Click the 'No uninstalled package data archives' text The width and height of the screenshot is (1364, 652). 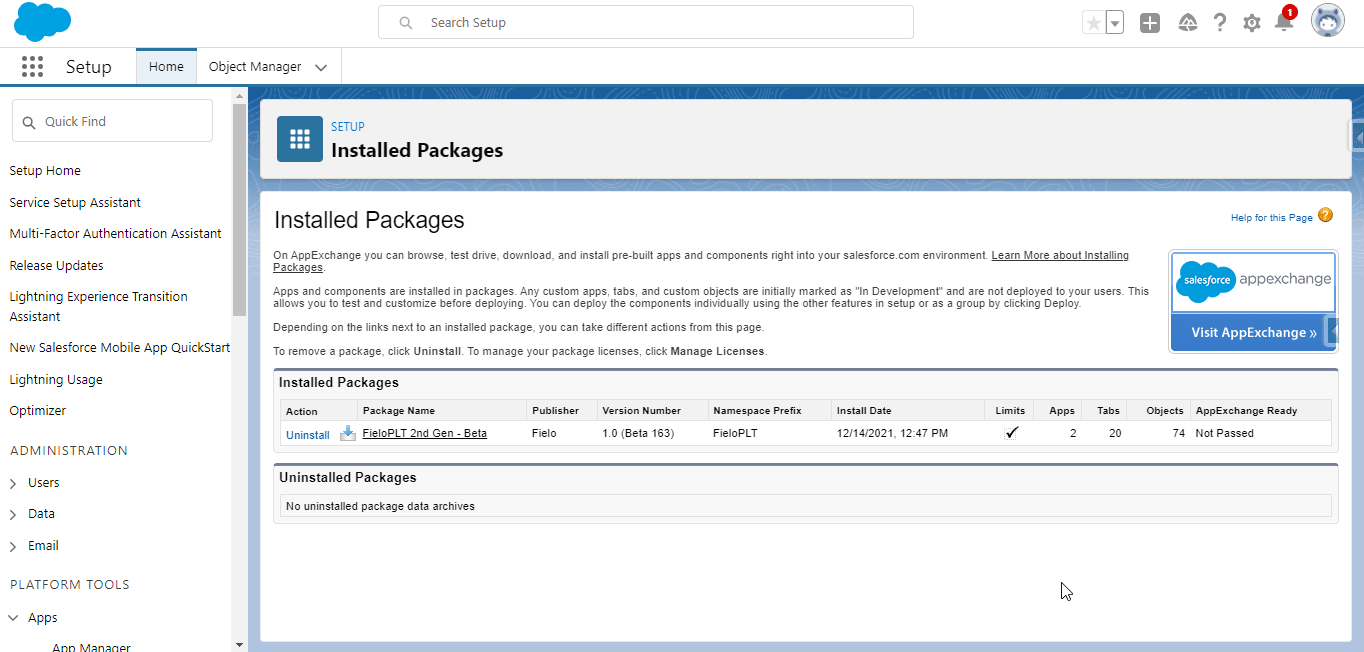[x=380, y=506]
